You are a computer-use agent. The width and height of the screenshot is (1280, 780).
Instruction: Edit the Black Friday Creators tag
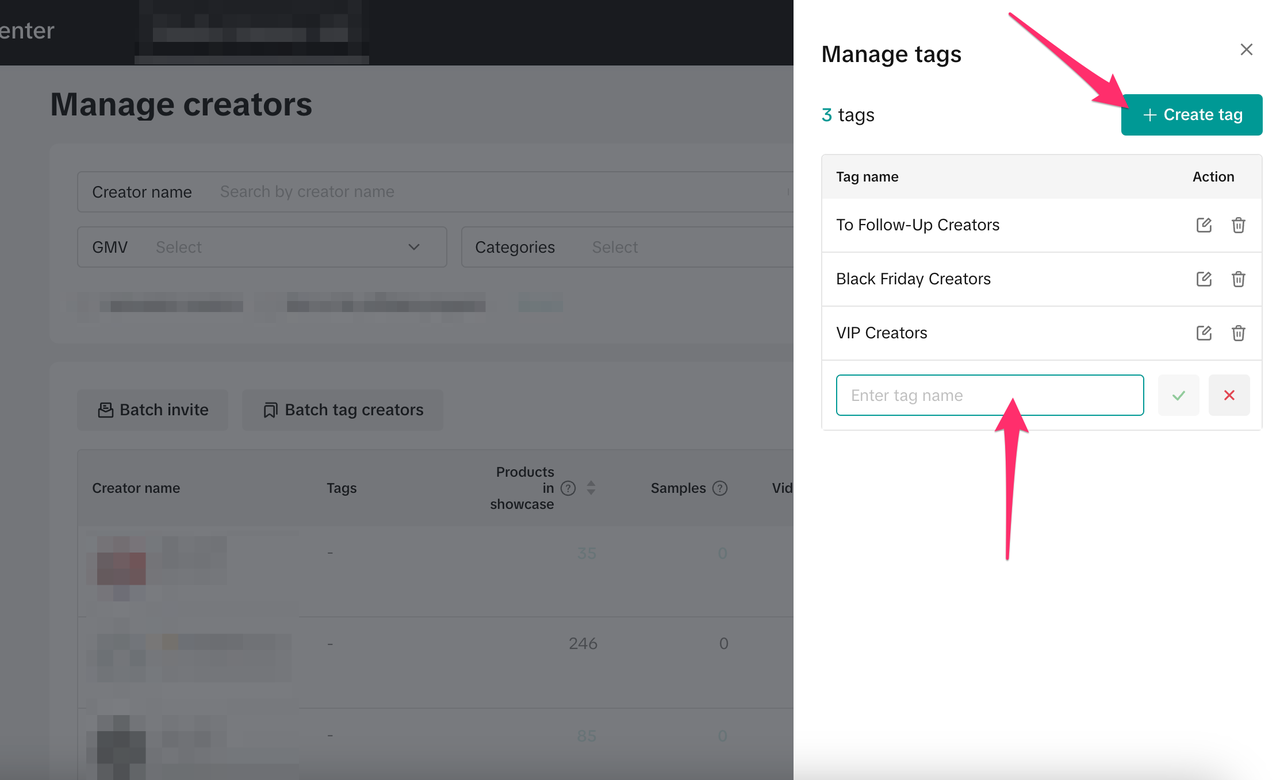point(1204,279)
